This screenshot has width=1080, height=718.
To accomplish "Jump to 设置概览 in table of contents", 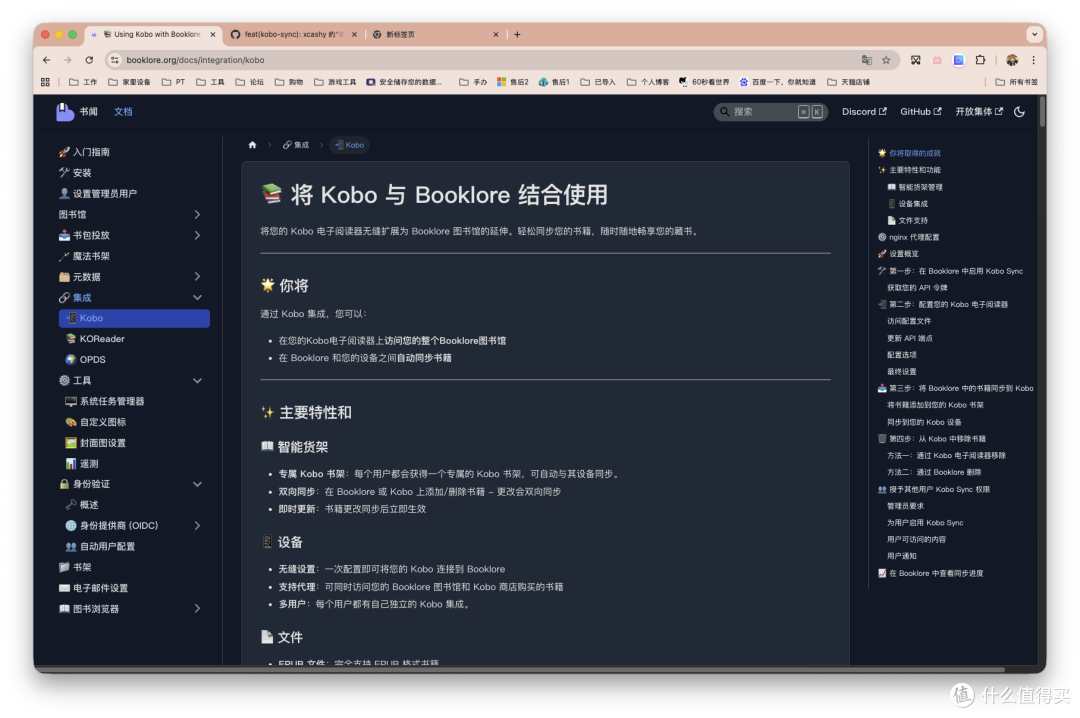I will point(898,254).
